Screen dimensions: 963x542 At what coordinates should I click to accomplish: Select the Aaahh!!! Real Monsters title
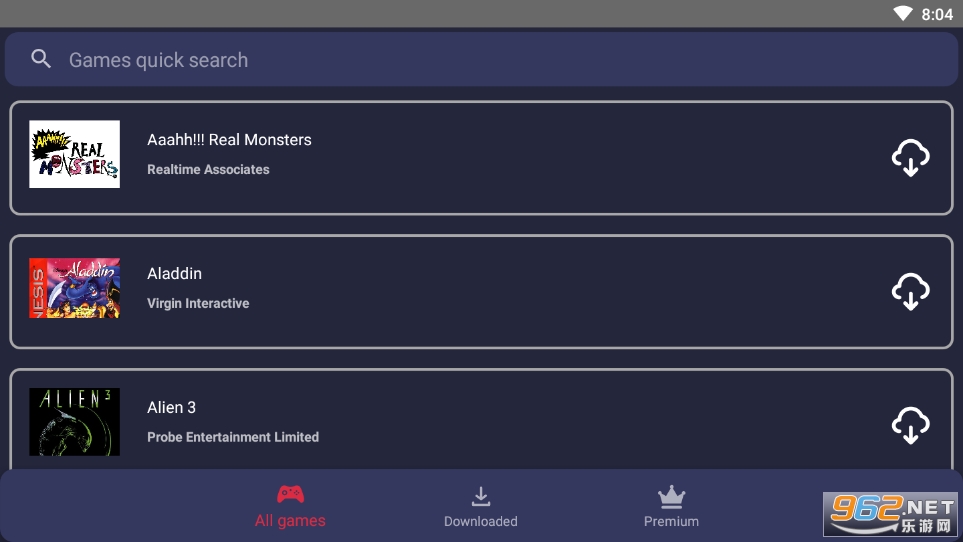pos(229,140)
